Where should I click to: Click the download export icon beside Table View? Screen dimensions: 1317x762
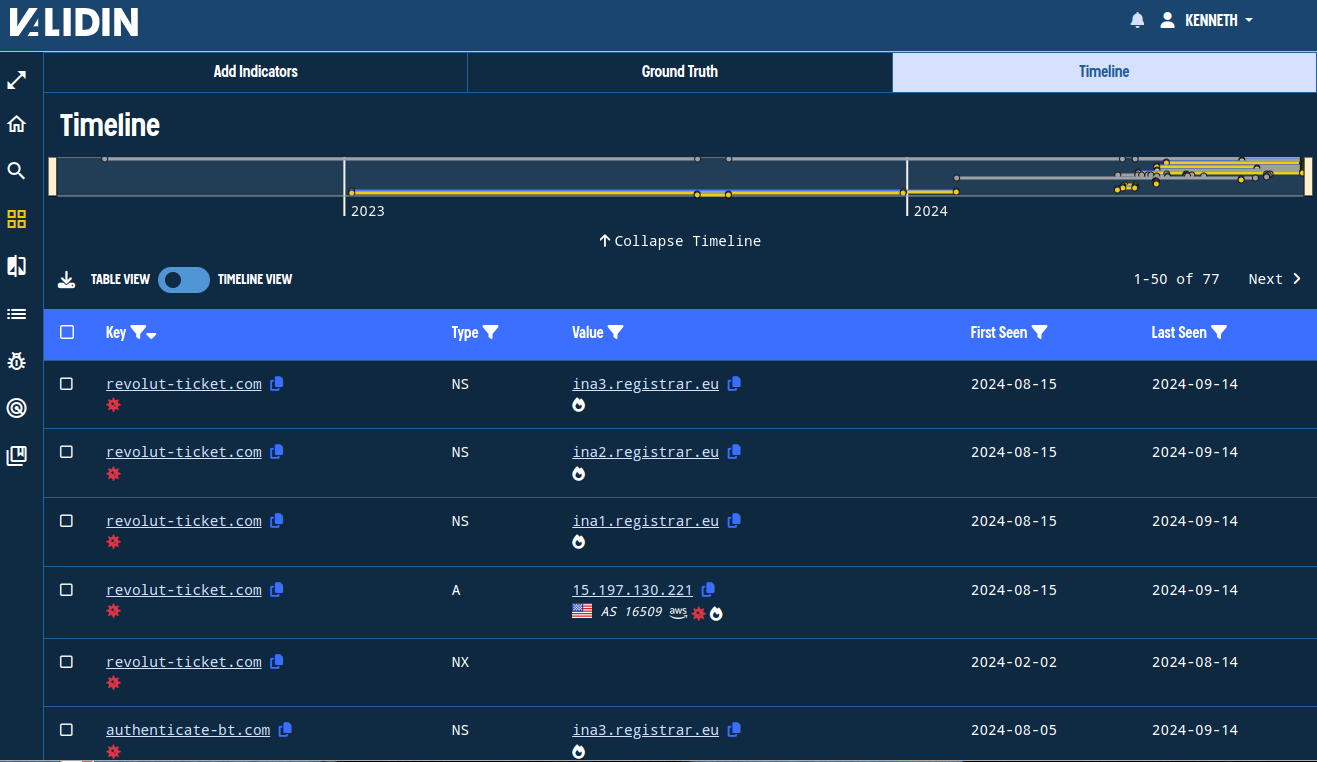(x=67, y=280)
